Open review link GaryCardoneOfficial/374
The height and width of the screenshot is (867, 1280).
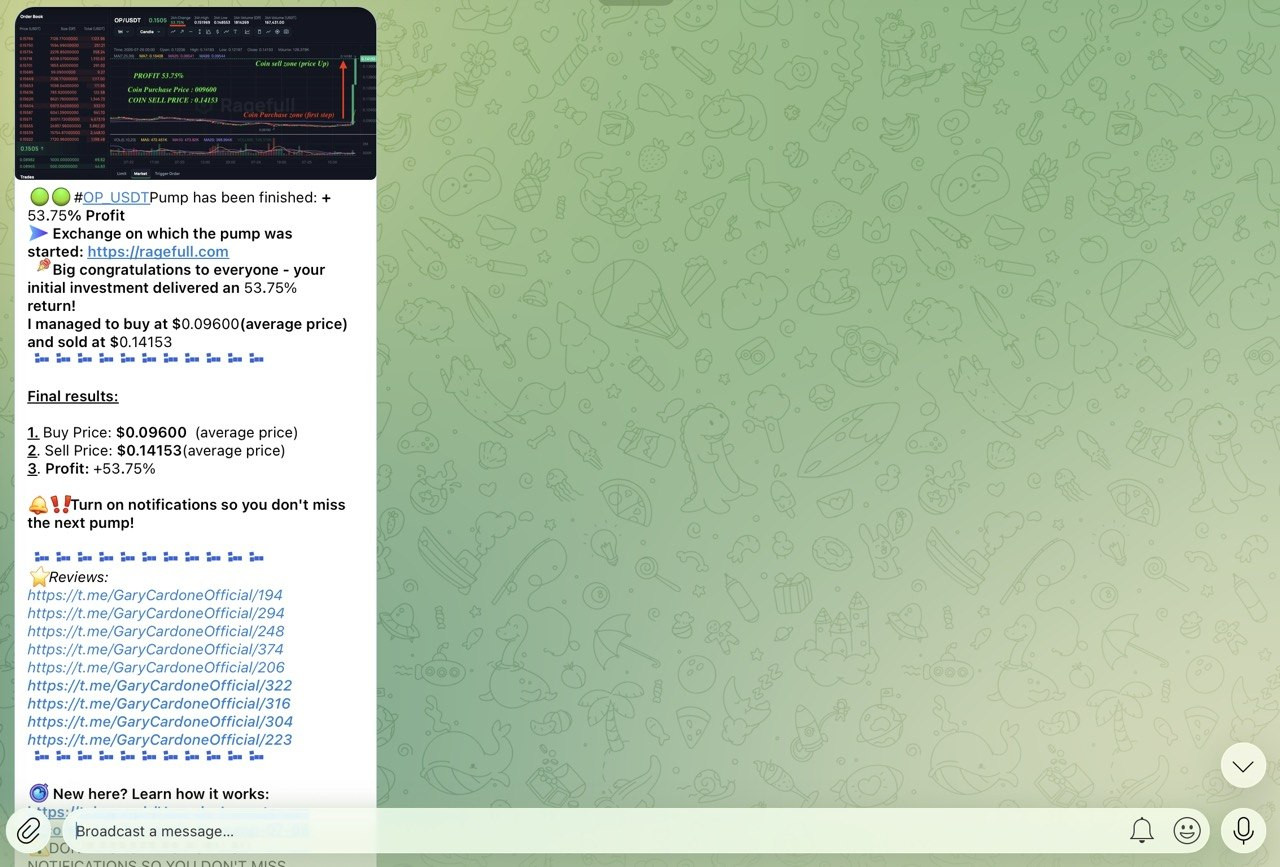[x=156, y=649]
